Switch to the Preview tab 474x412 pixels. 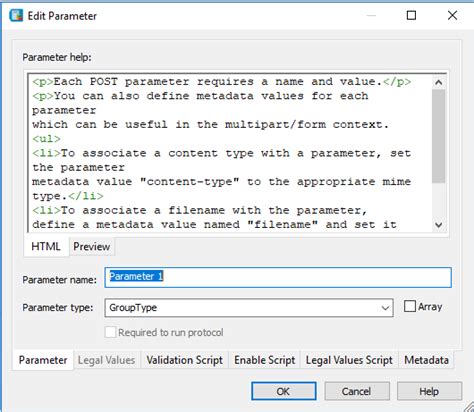[92, 247]
